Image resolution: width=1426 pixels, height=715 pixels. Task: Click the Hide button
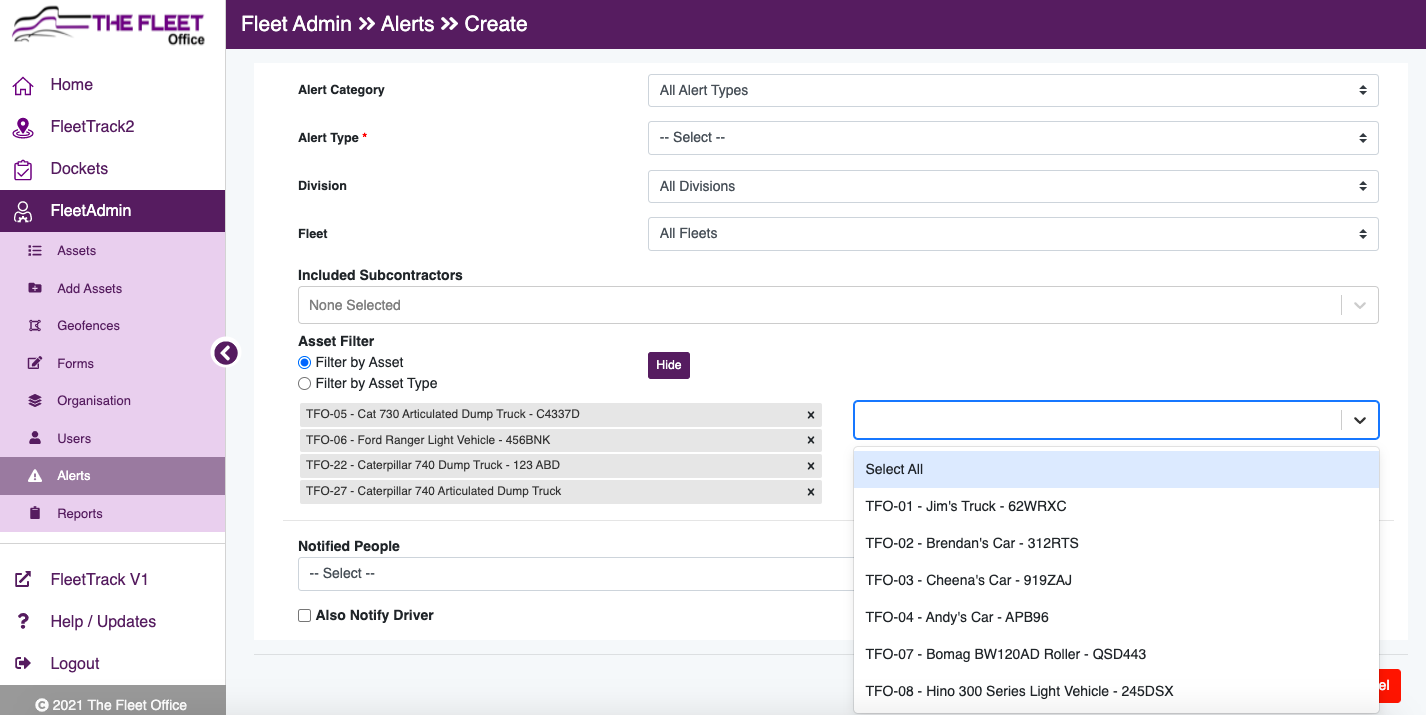tap(668, 365)
